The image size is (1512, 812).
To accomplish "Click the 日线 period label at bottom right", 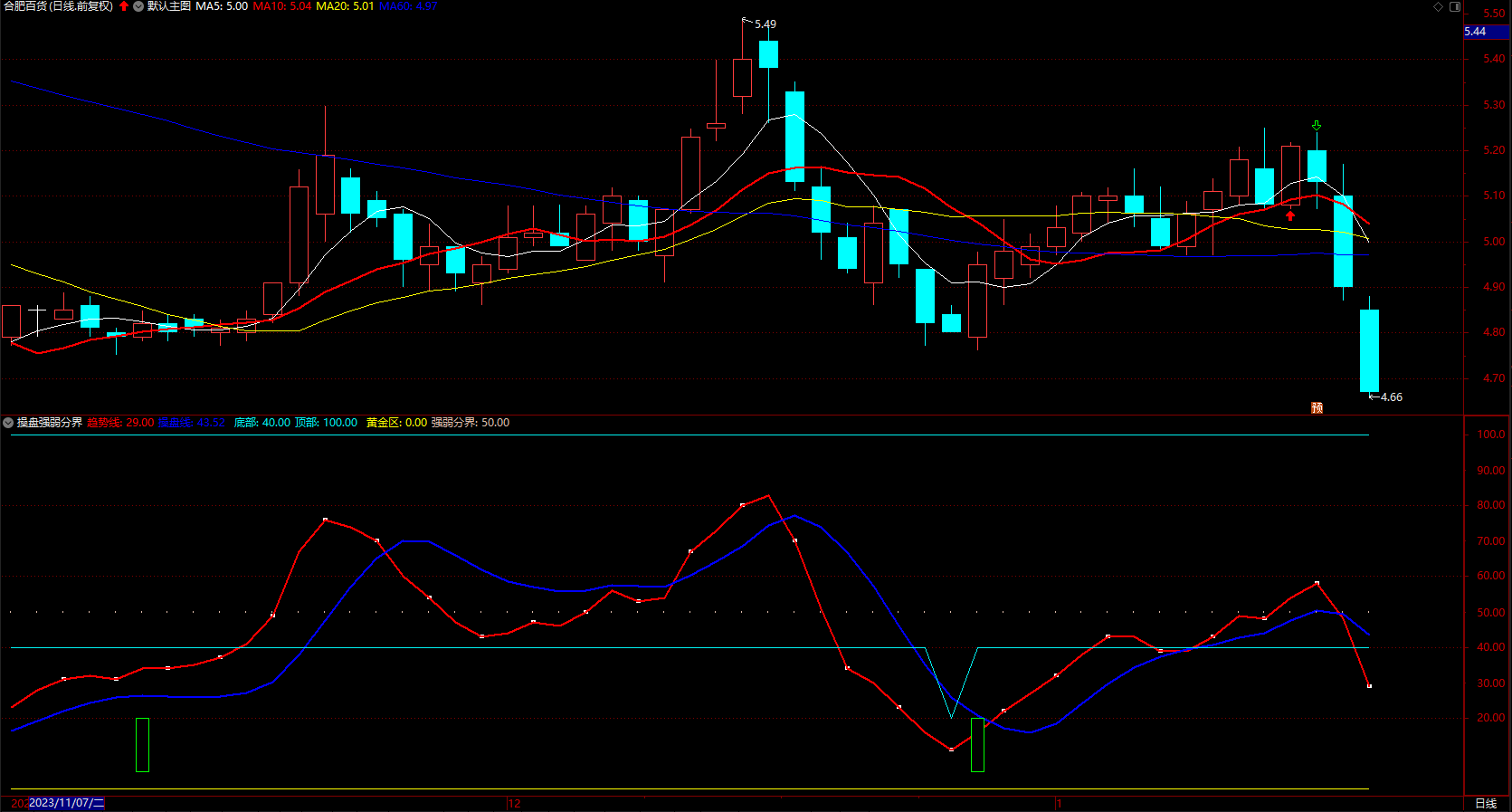I will coord(1486,803).
